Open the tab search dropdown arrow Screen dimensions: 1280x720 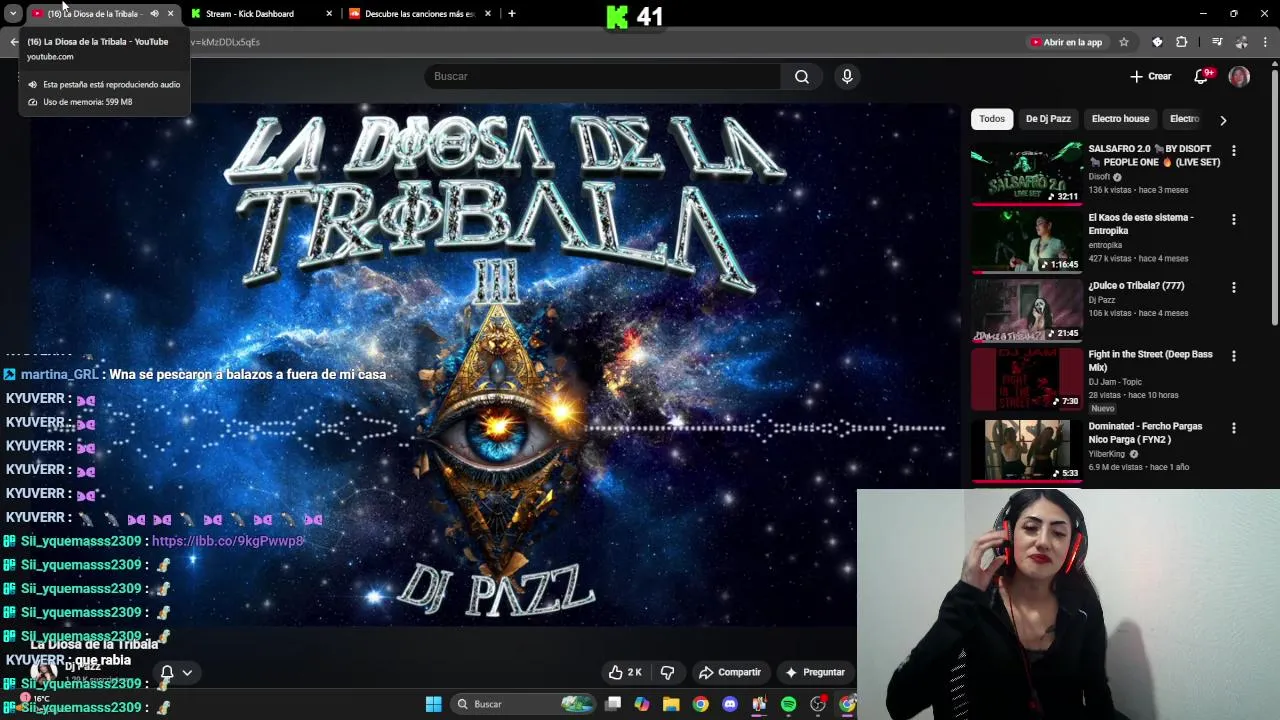[x=13, y=14]
